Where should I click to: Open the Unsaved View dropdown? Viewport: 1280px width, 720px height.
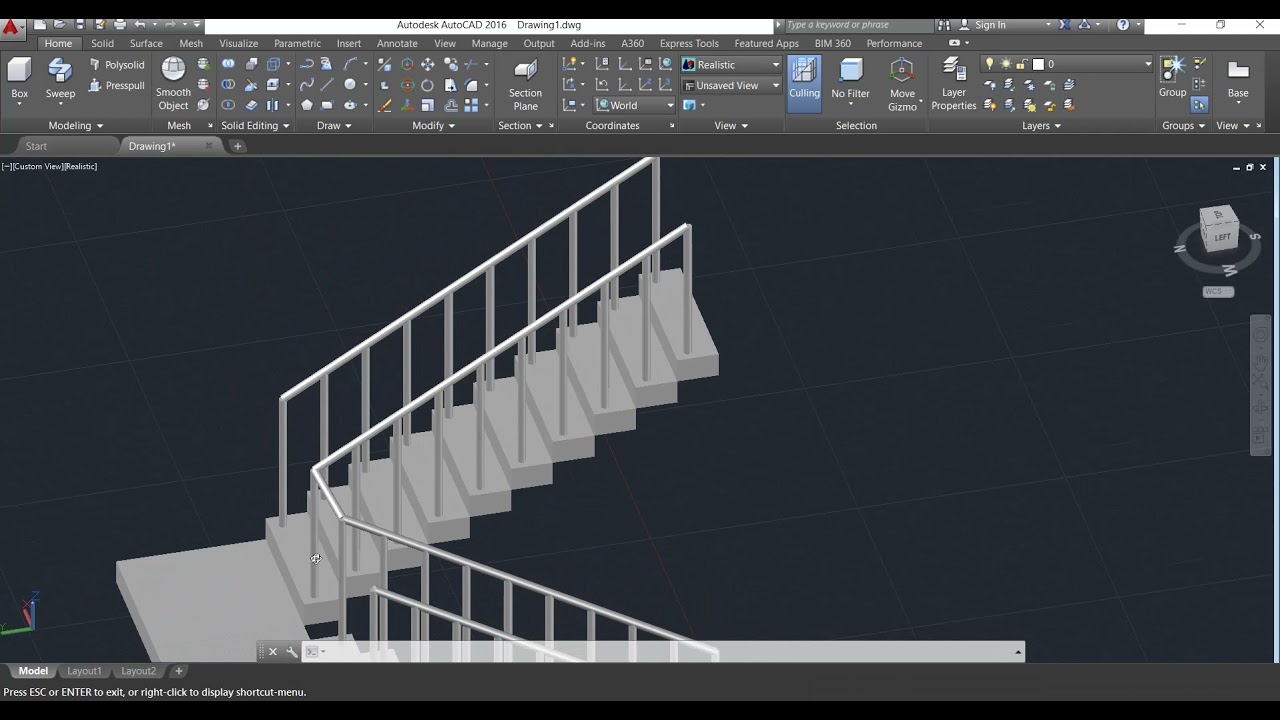(731, 85)
